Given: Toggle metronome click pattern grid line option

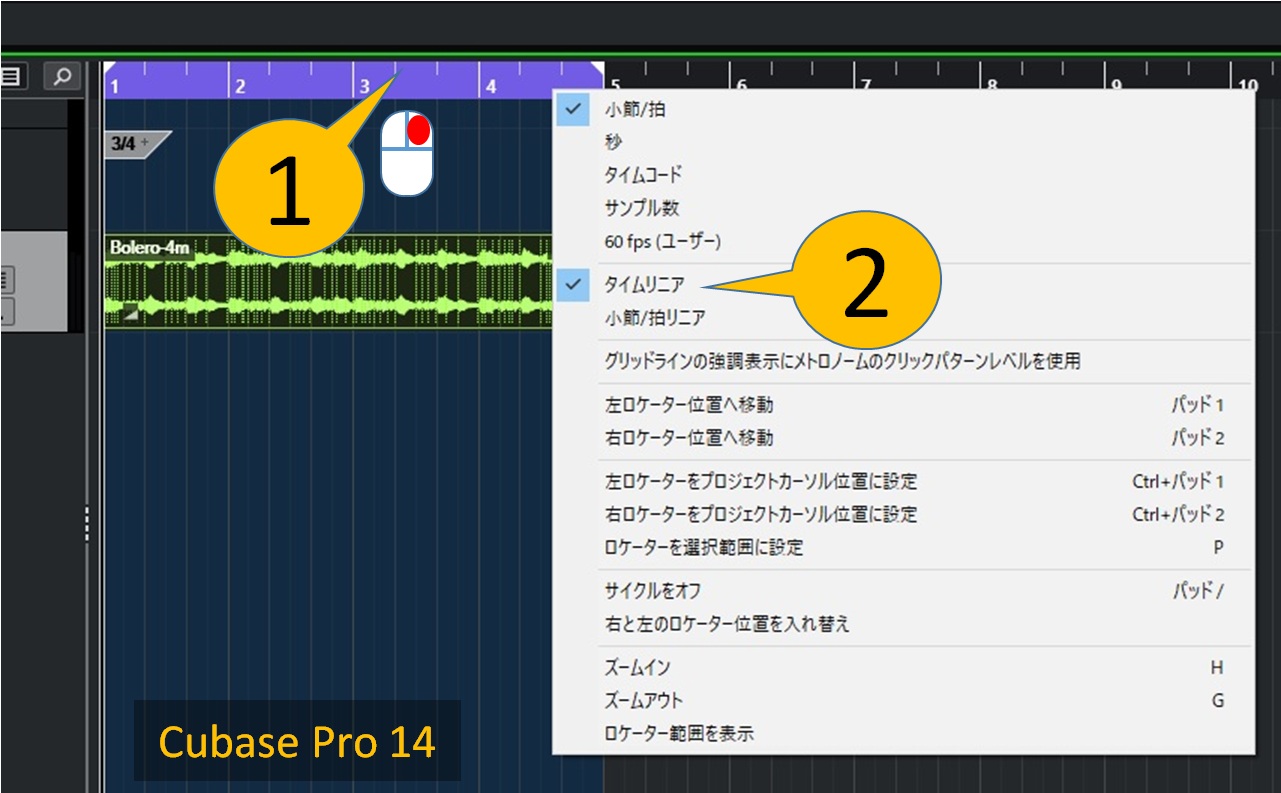Looking at the screenshot, I should pos(841,361).
